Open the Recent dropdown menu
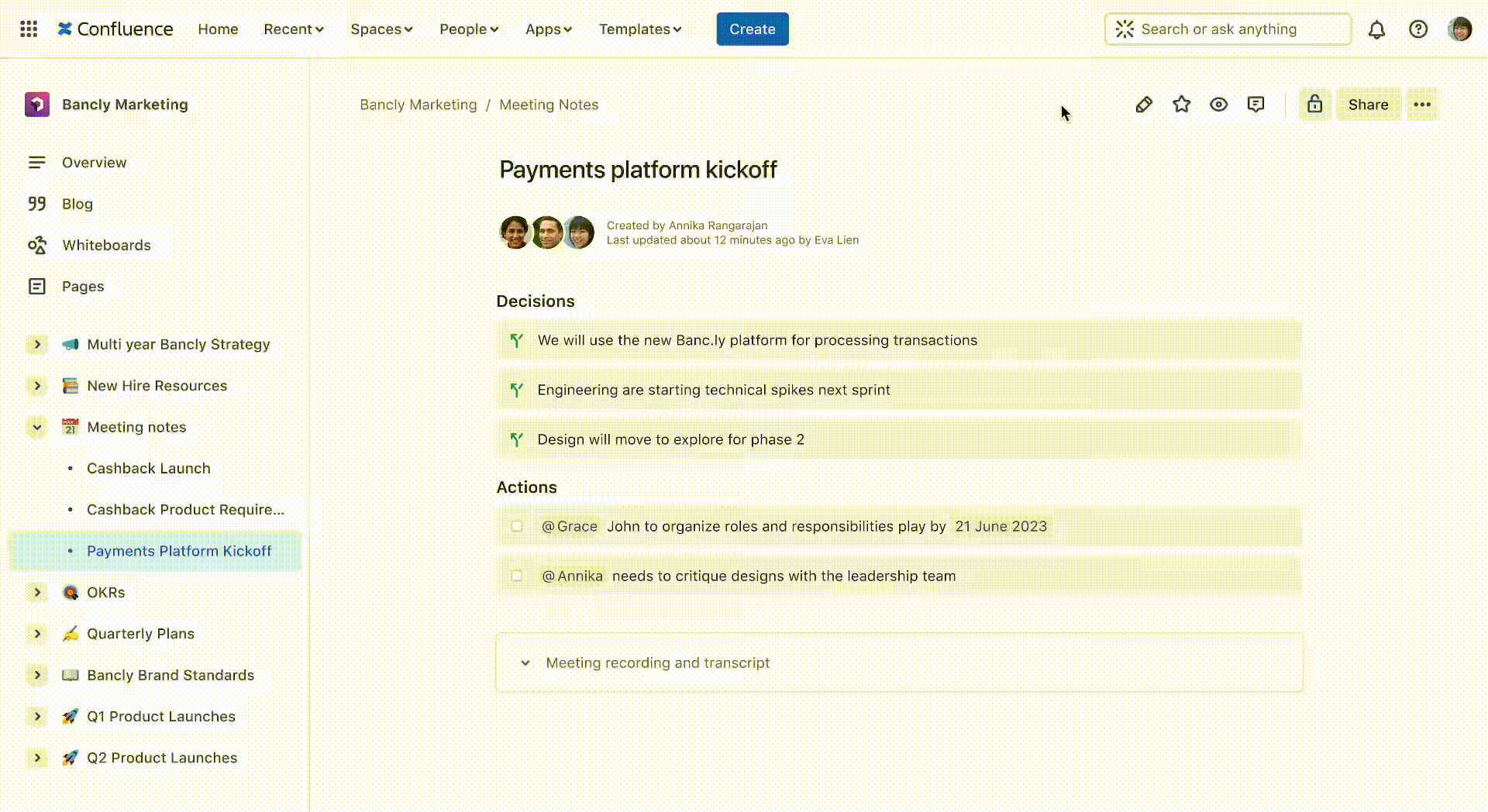 [294, 29]
